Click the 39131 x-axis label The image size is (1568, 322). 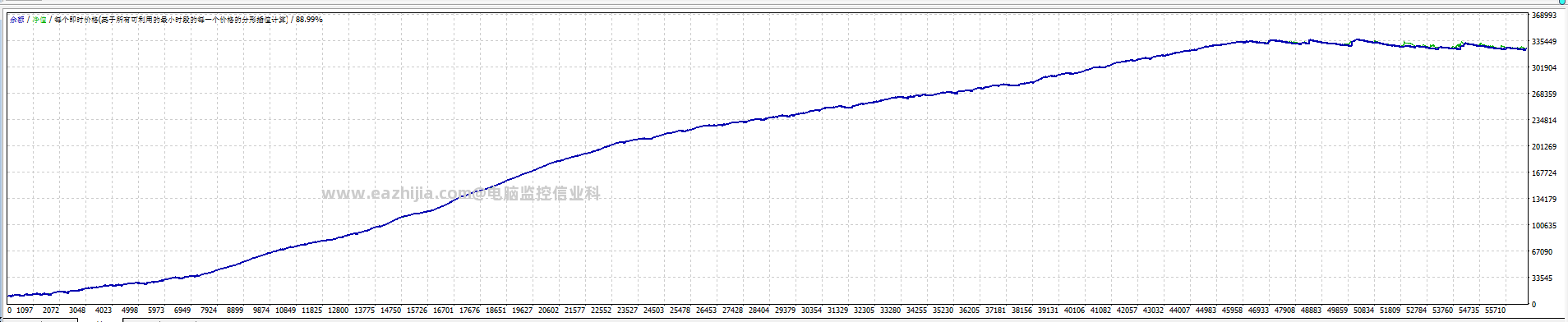(x=1049, y=310)
